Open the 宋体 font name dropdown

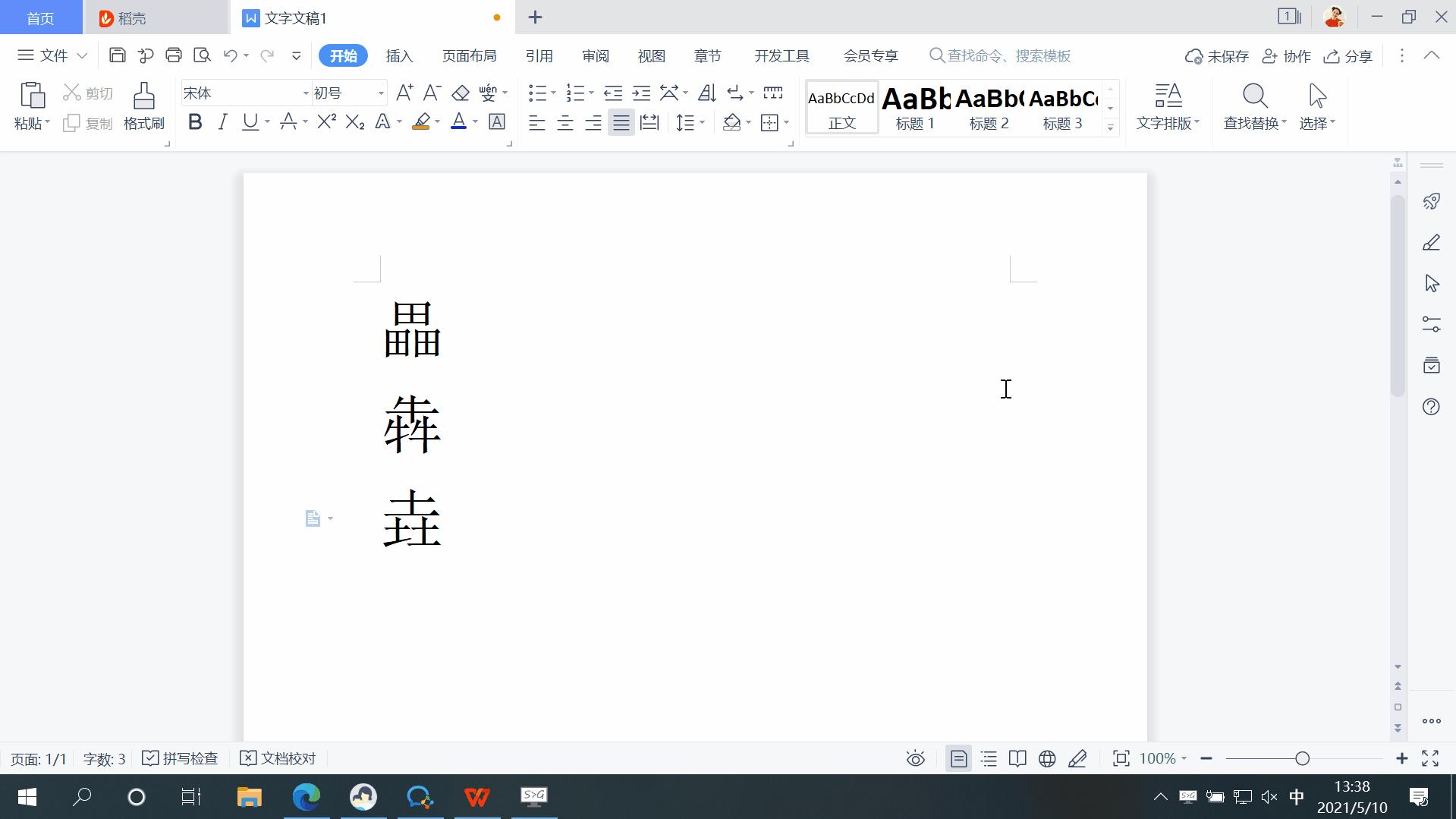[304, 93]
